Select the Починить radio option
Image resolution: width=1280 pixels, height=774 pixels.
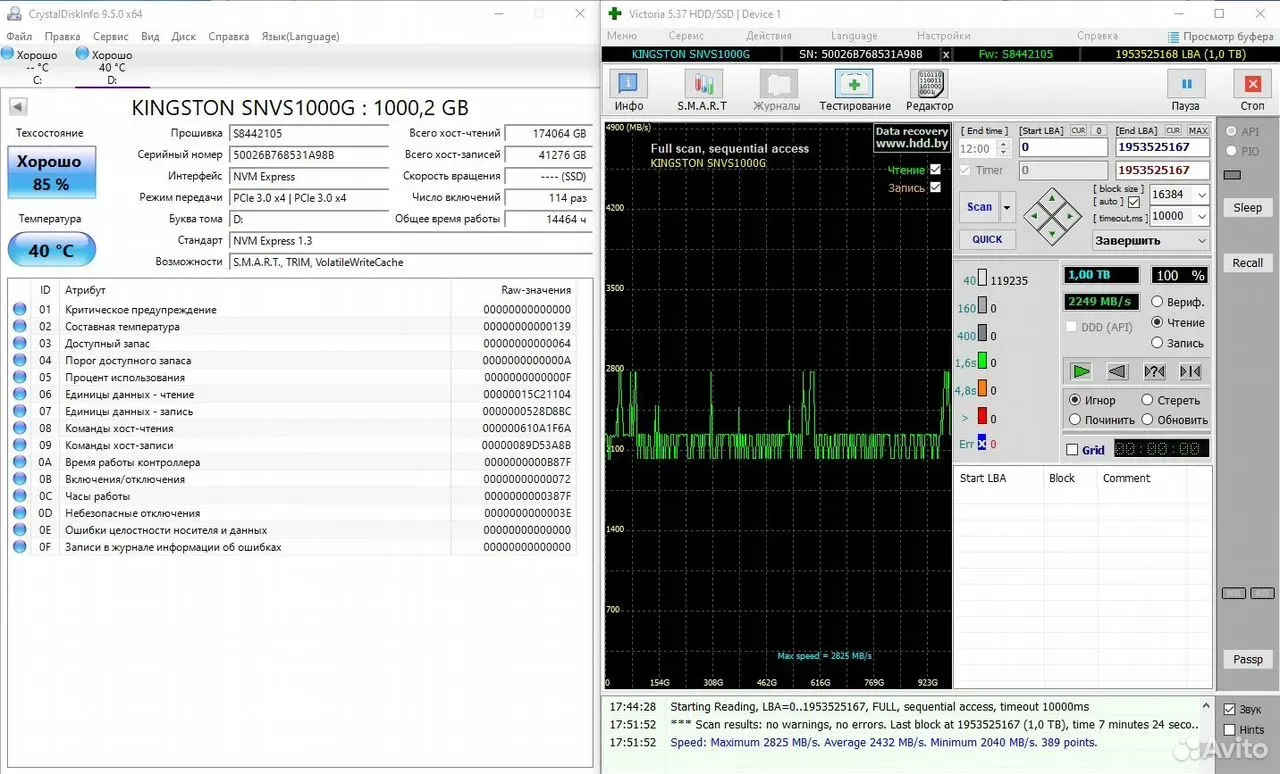[x=1075, y=420]
